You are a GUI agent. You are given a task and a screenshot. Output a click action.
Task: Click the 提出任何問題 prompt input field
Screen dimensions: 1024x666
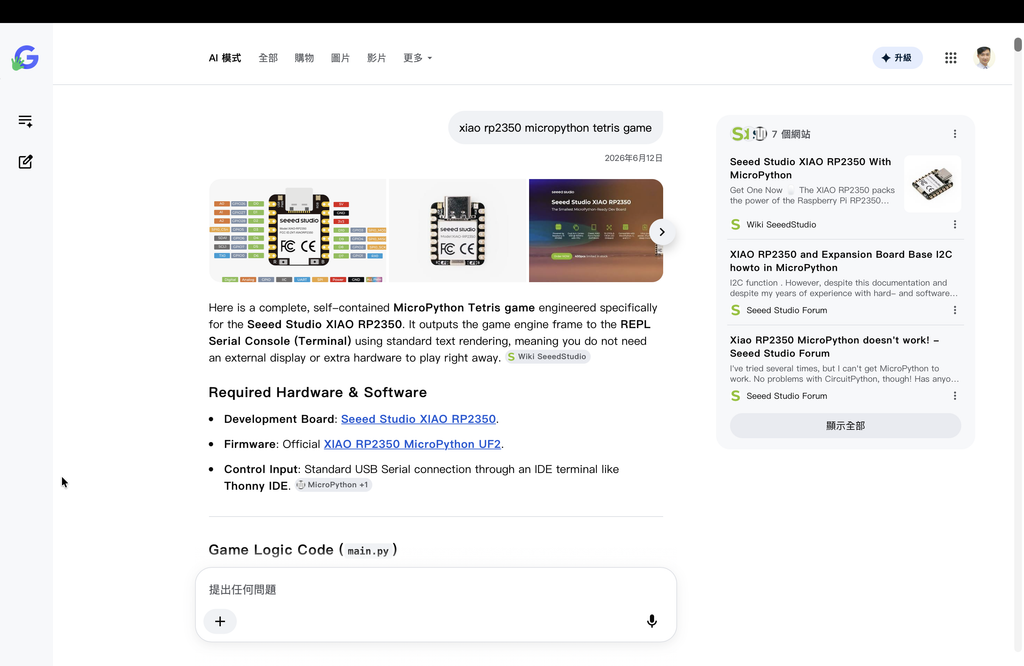point(436,590)
